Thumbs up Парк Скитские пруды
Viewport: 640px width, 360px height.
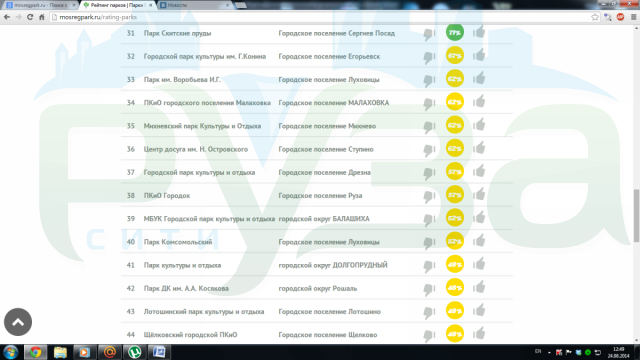[x=479, y=32]
